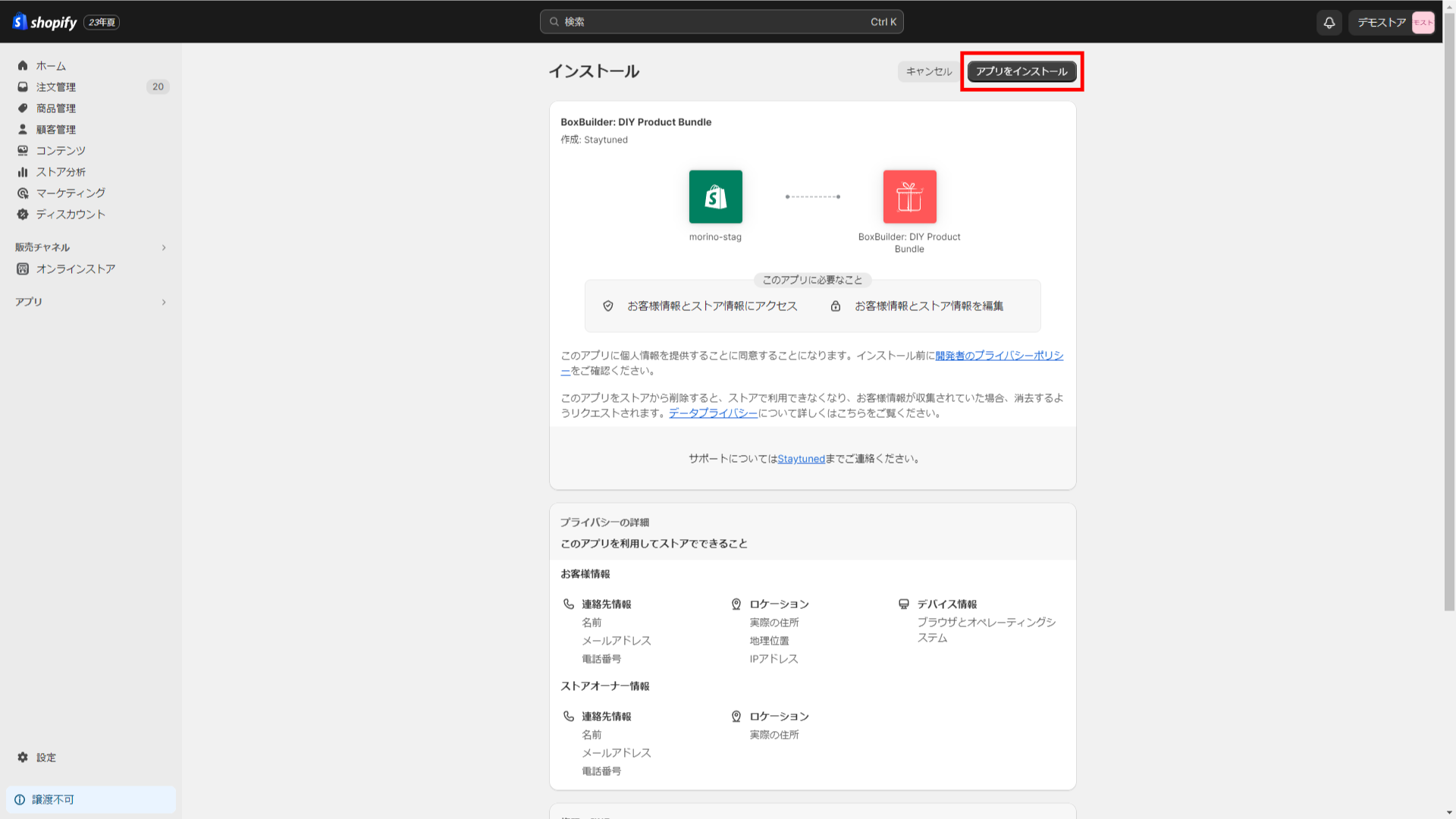Image resolution: width=1456 pixels, height=819 pixels.
Task: Expand the 販売チャネル section chevron
Action: click(x=164, y=247)
